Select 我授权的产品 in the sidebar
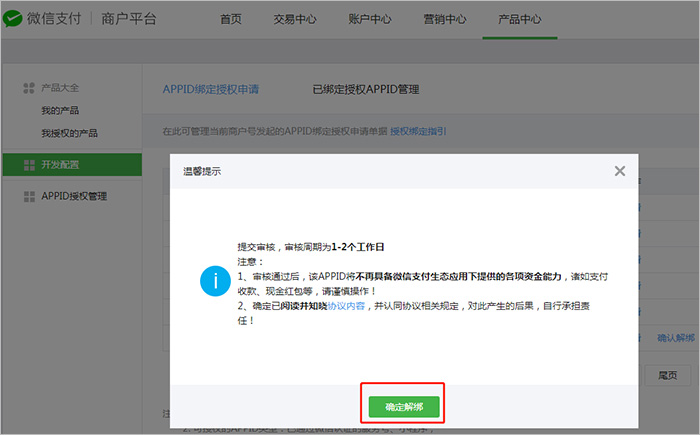This screenshot has height=435, width=700. 69,133
